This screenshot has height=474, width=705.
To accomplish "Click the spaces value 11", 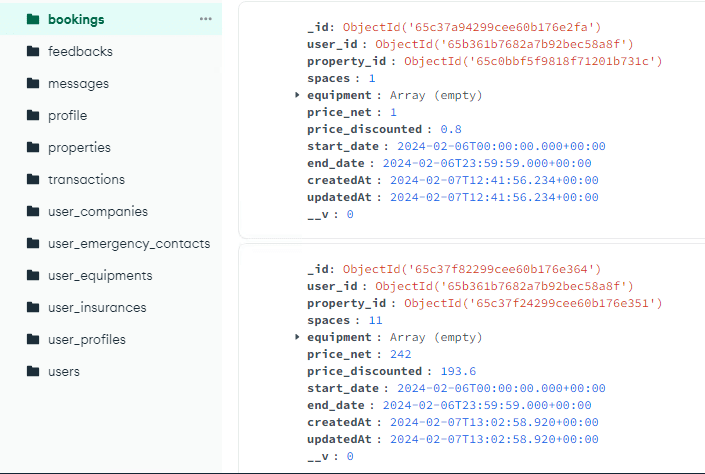I will (376, 320).
